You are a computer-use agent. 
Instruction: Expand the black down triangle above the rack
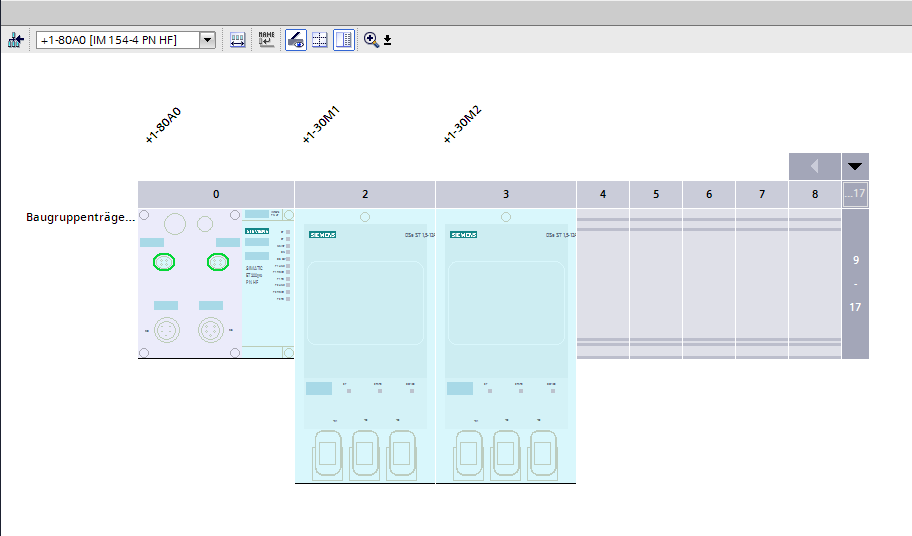855,166
